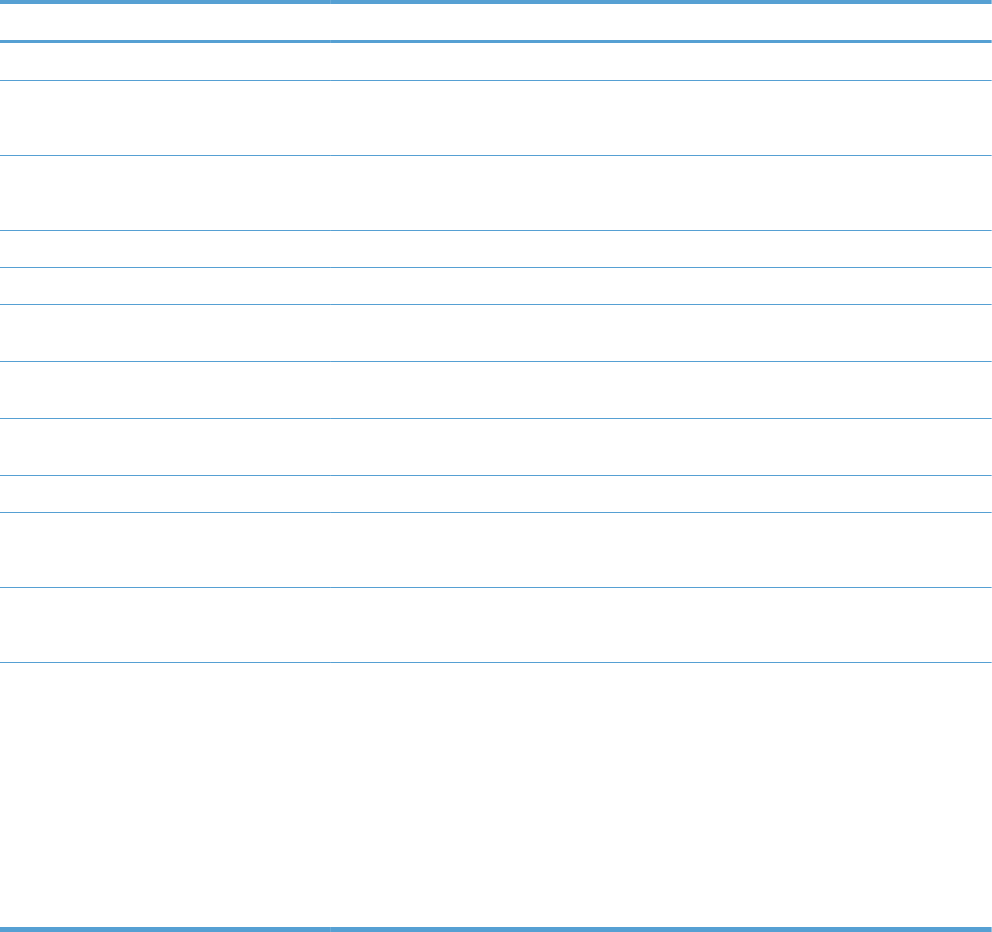Click second body row's right cell
The image size is (992, 932).
click(661, 118)
